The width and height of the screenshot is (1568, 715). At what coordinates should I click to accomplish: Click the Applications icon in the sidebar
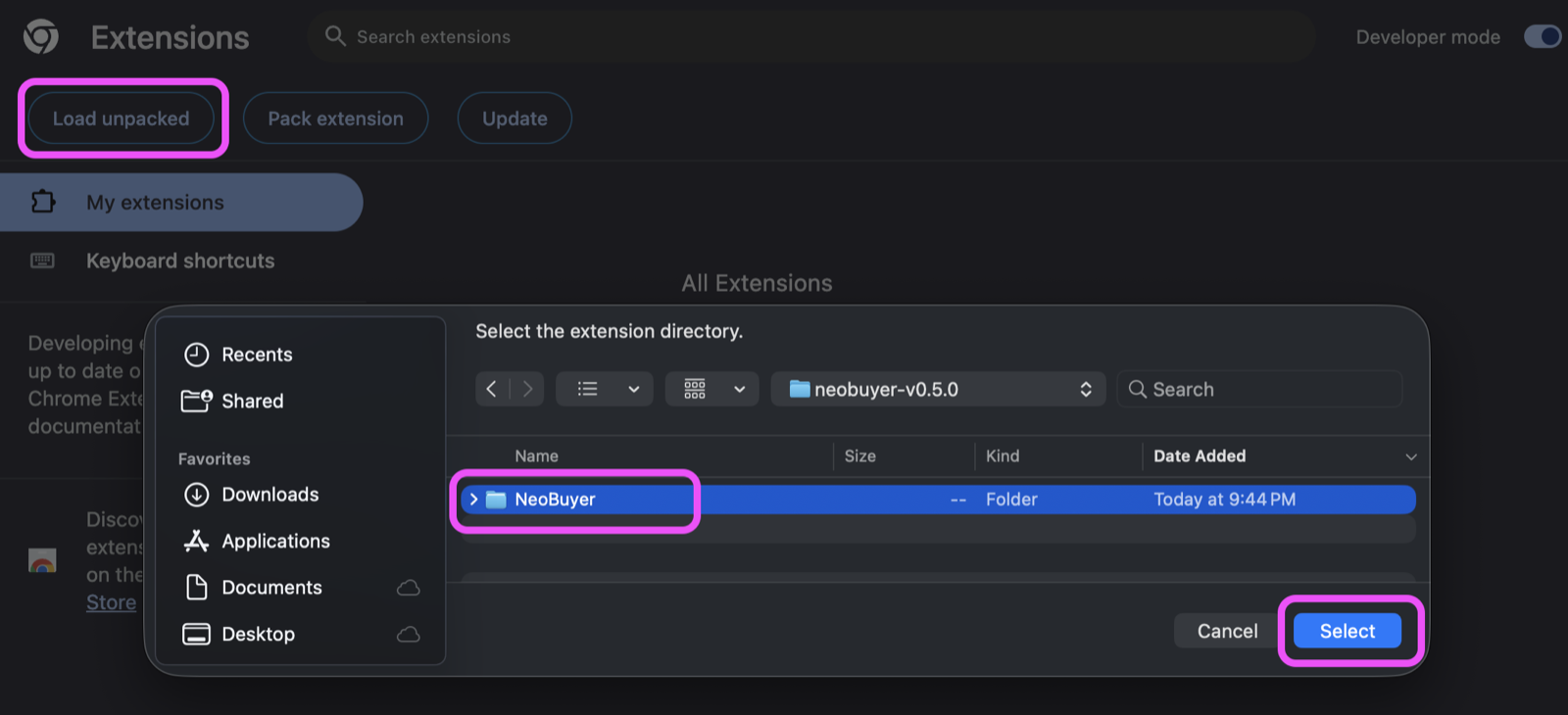[197, 541]
